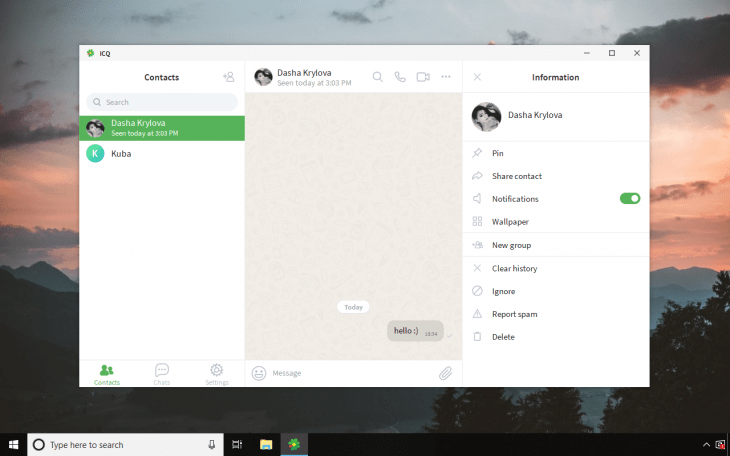This screenshot has height=456, width=730.
Task: Click the contacts Search field
Action: point(162,102)
